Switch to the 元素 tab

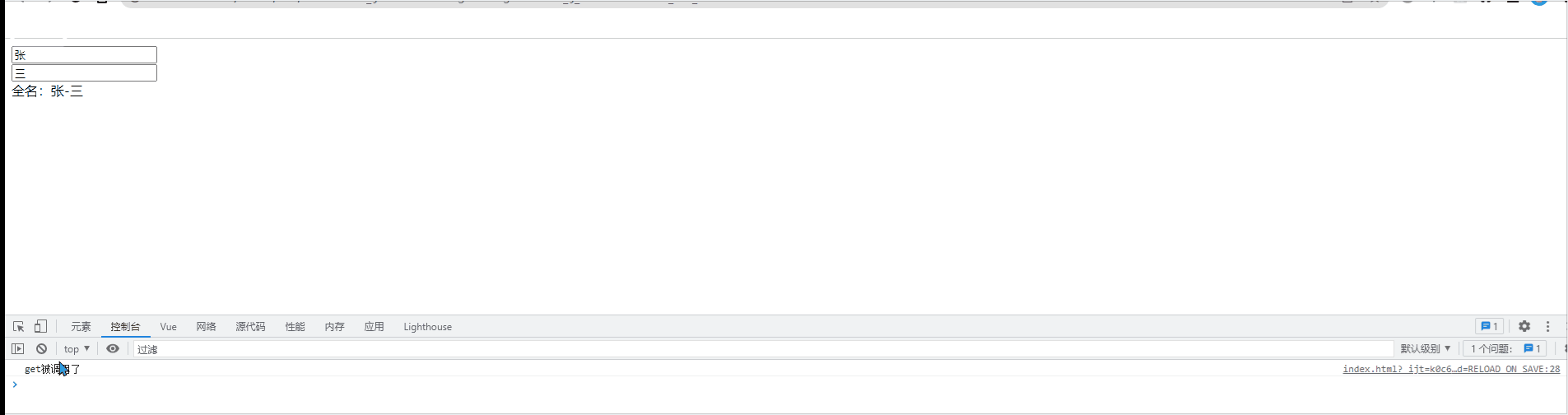click(81, 327)
